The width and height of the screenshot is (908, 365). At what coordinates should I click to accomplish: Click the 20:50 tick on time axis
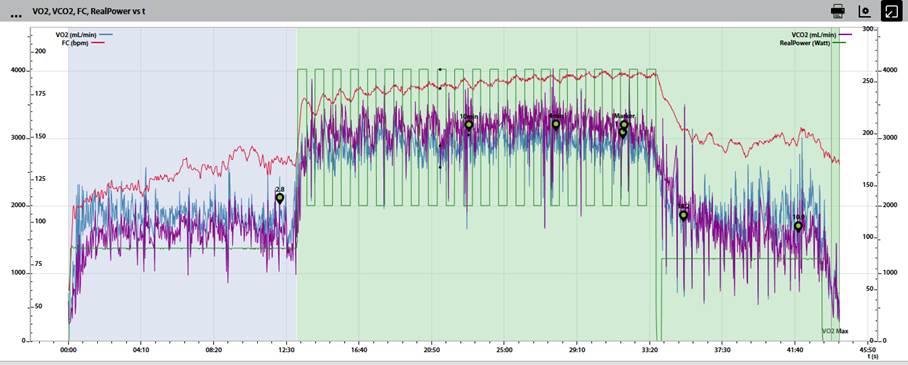431,350
